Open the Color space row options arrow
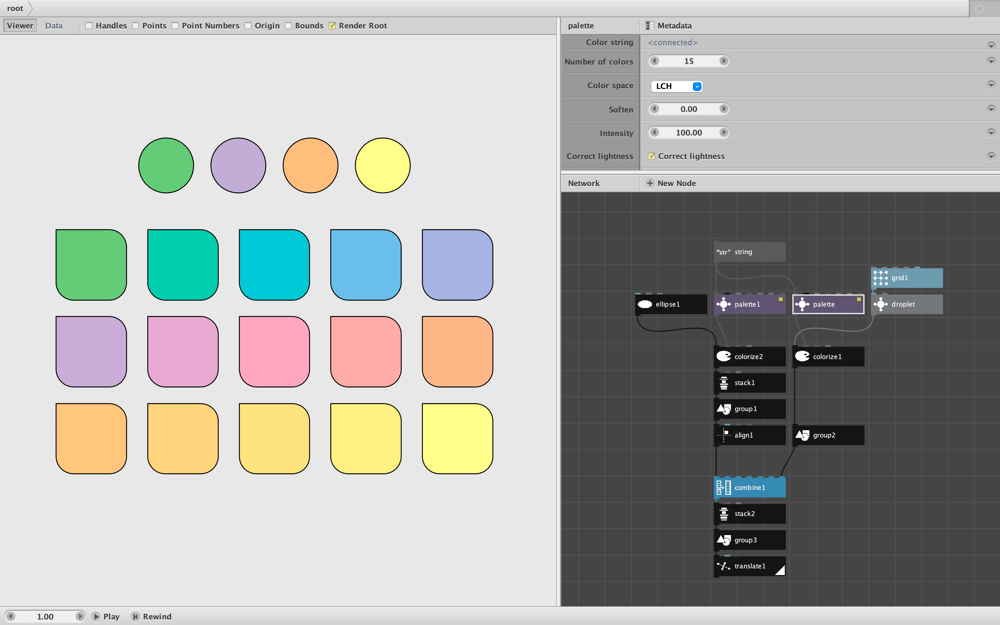 [990, 85]
